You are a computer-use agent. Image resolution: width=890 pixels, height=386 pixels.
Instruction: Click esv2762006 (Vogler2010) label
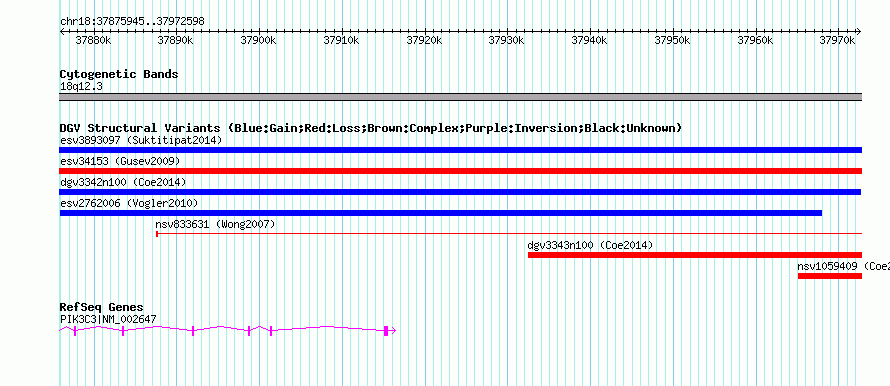129,203
